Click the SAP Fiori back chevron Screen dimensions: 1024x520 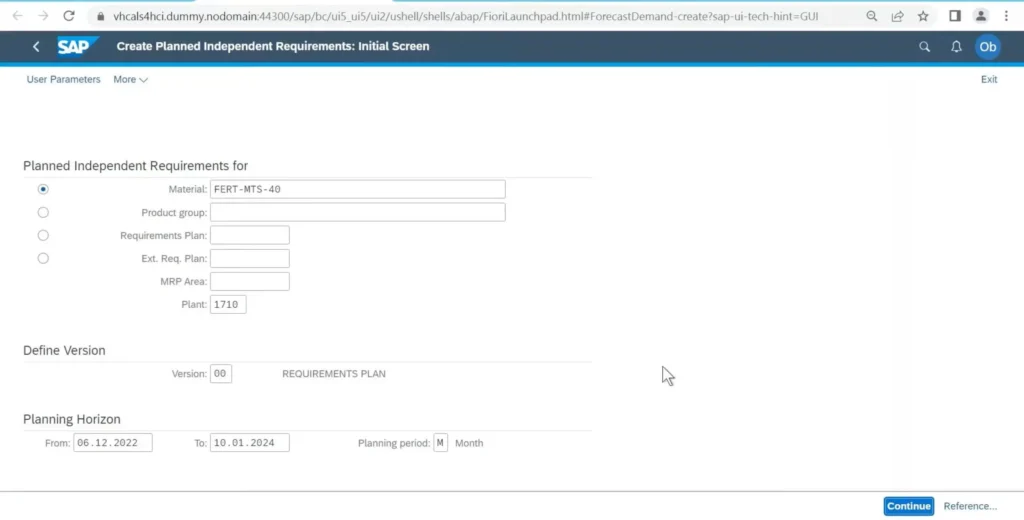37,46
